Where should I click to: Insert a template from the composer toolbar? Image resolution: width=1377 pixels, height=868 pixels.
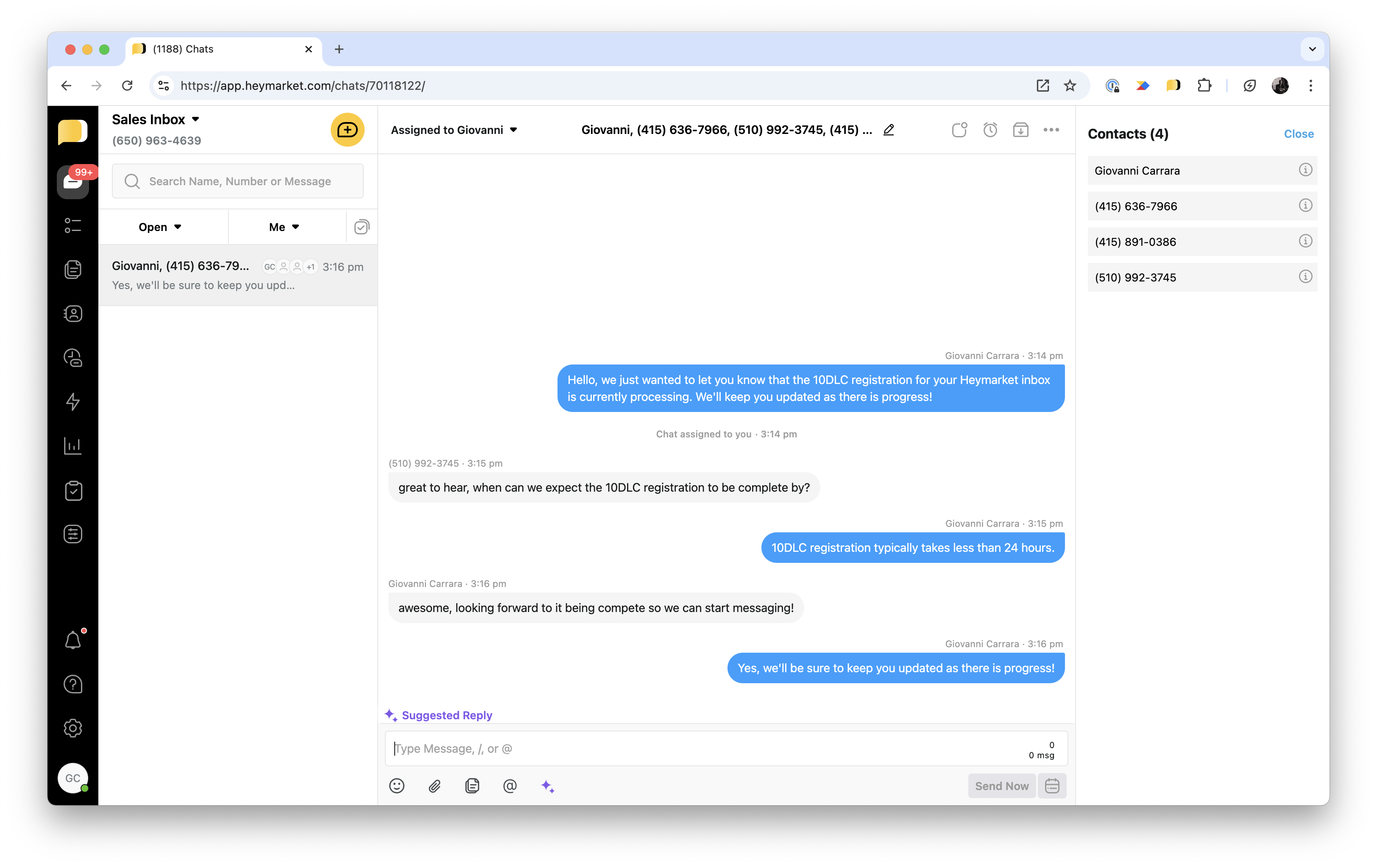pos(472,786)
